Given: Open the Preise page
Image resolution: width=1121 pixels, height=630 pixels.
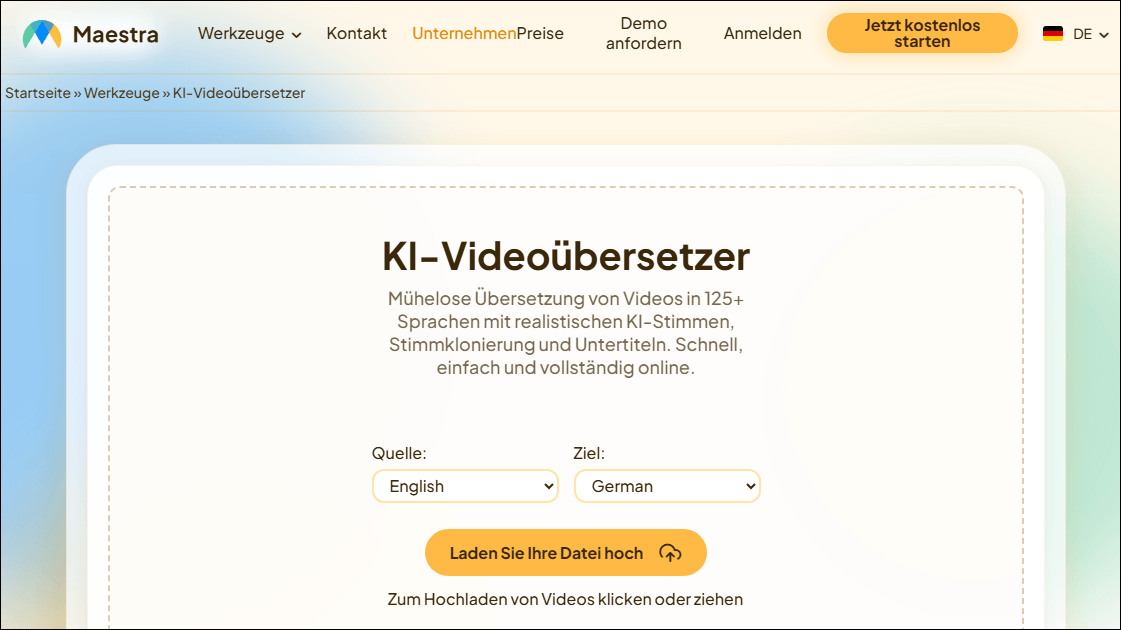Looking at the screenshot, I should [x=541, y=33].
